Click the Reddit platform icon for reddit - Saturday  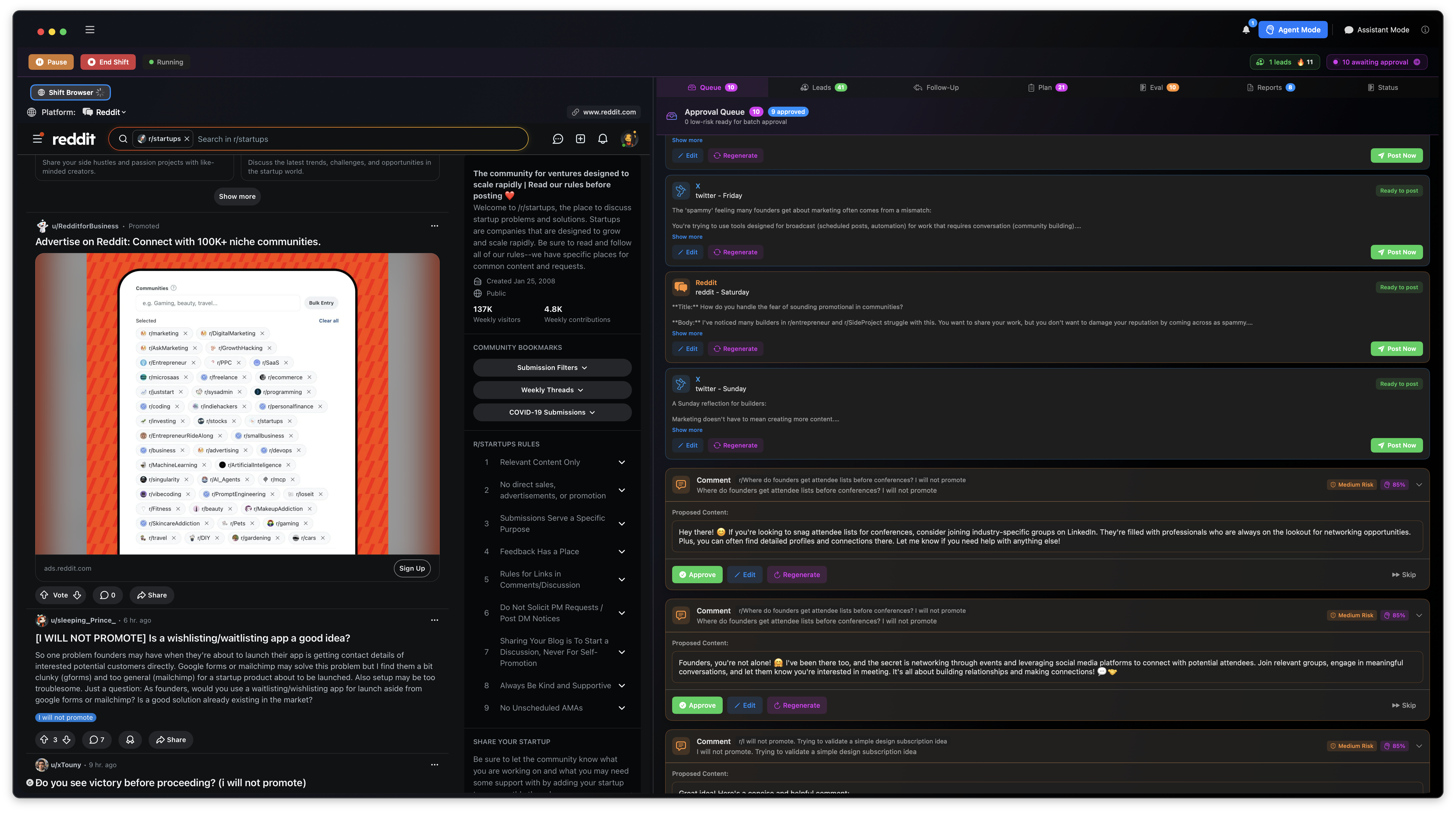coord(681,287)
